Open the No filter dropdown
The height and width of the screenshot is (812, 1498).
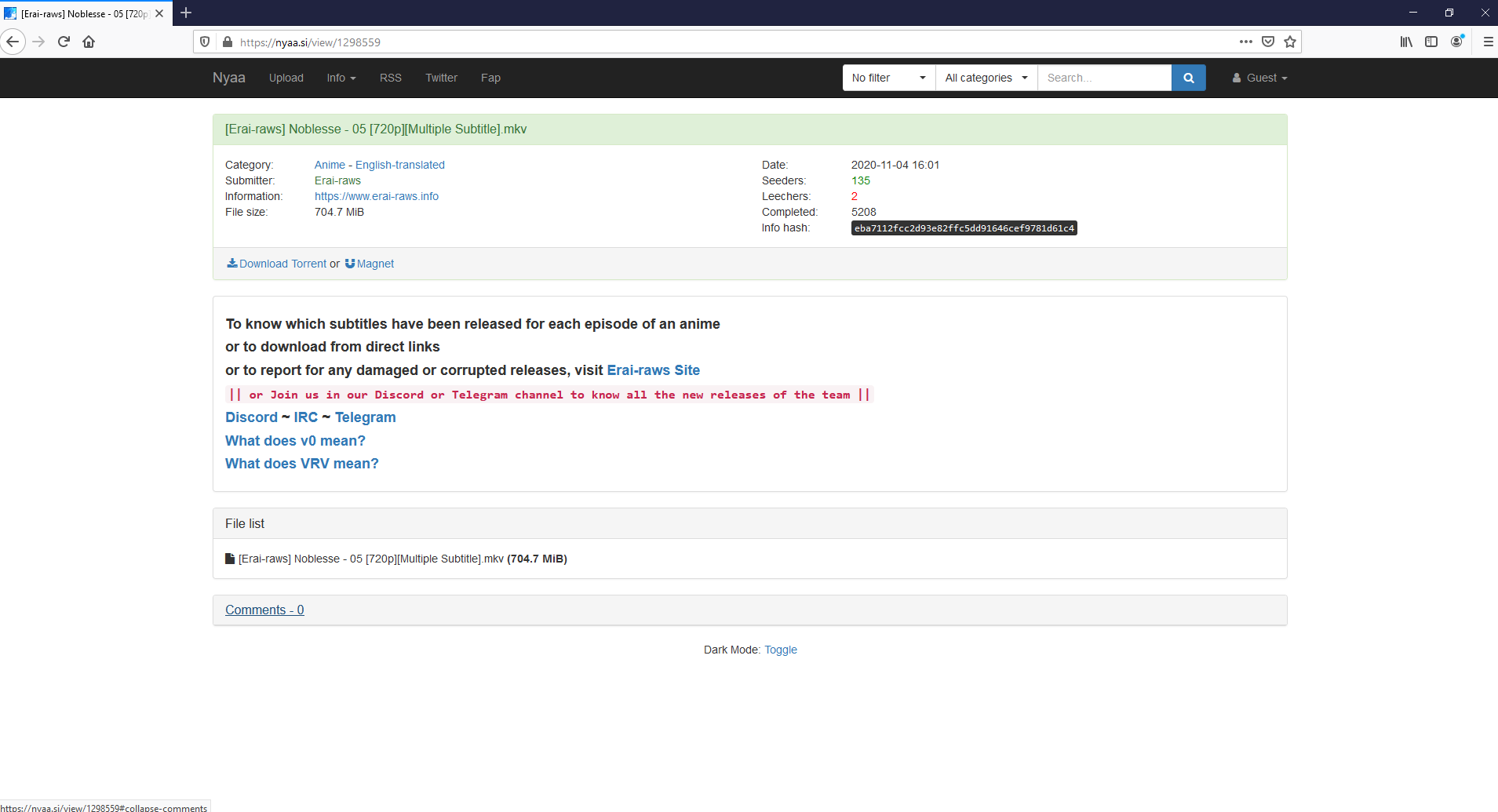(x=887, y=78)
